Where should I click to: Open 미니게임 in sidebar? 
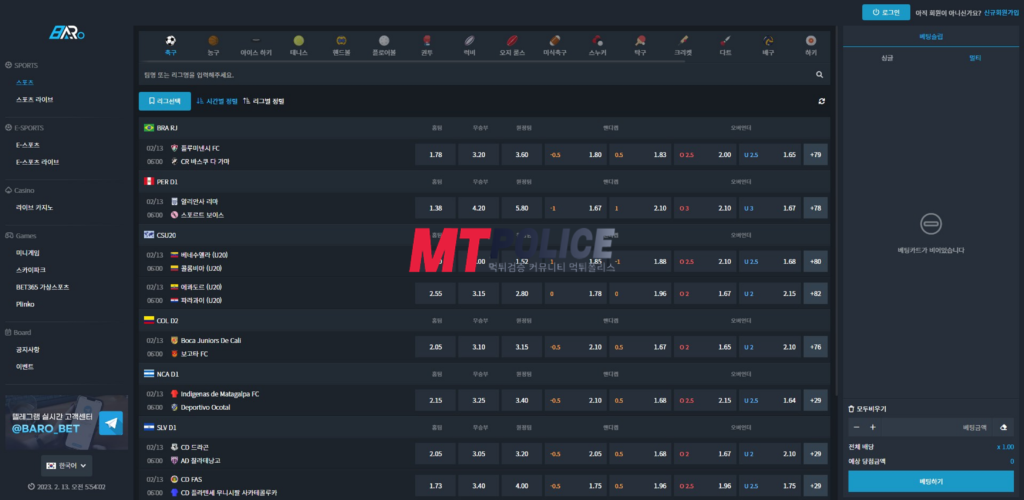[28, 253]
